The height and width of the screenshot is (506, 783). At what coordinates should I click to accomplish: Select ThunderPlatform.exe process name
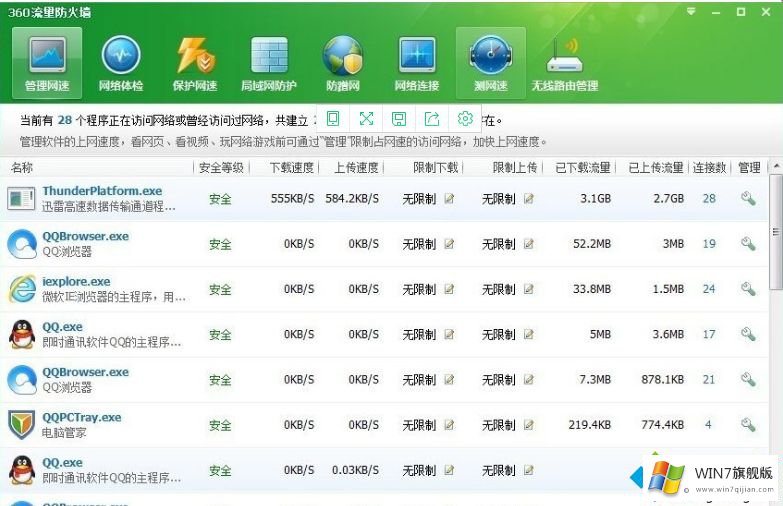[x=102, y=191]
